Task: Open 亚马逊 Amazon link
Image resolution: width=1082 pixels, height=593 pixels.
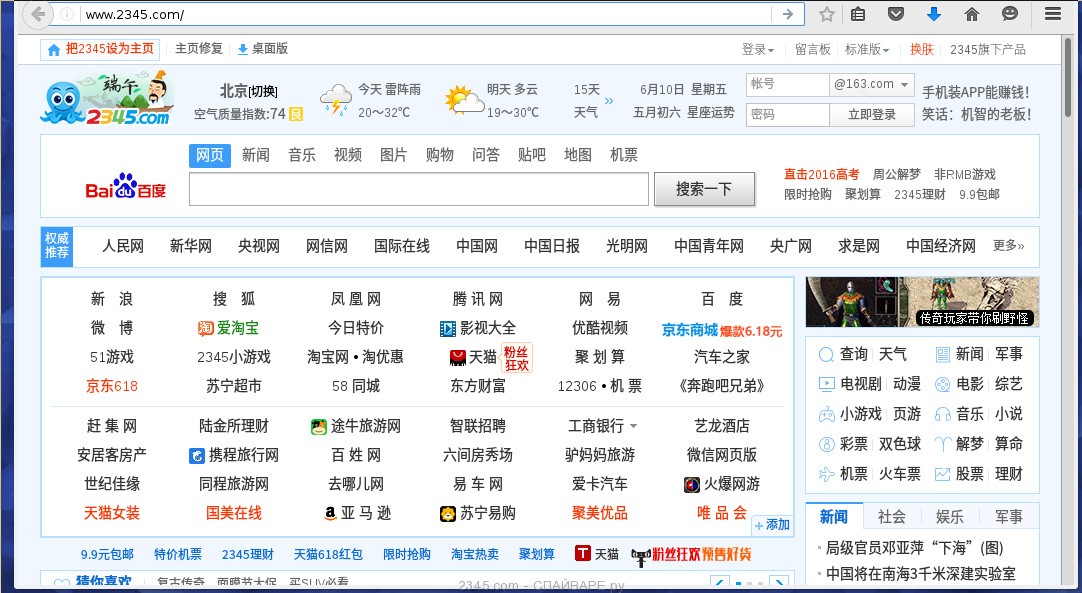Action: click(357, 513)
